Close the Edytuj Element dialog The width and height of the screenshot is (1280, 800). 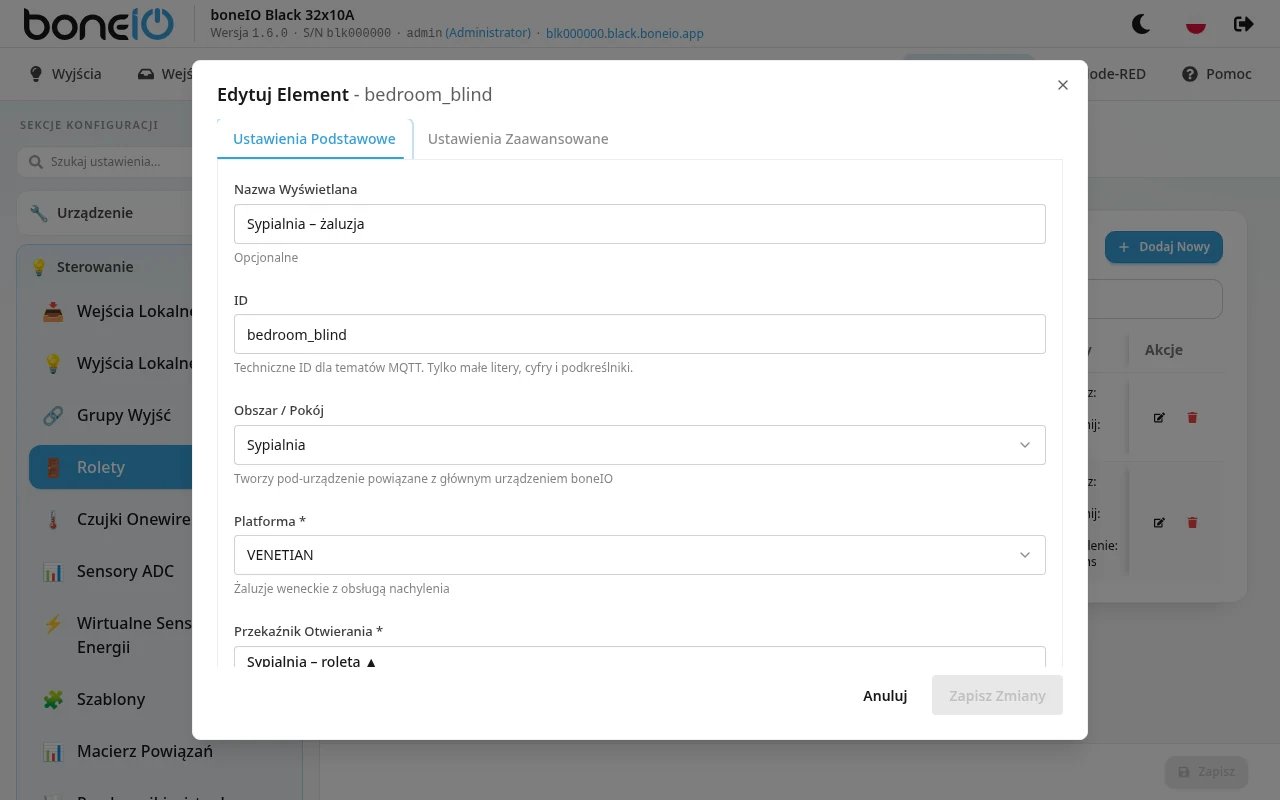tap(1063, 85)
